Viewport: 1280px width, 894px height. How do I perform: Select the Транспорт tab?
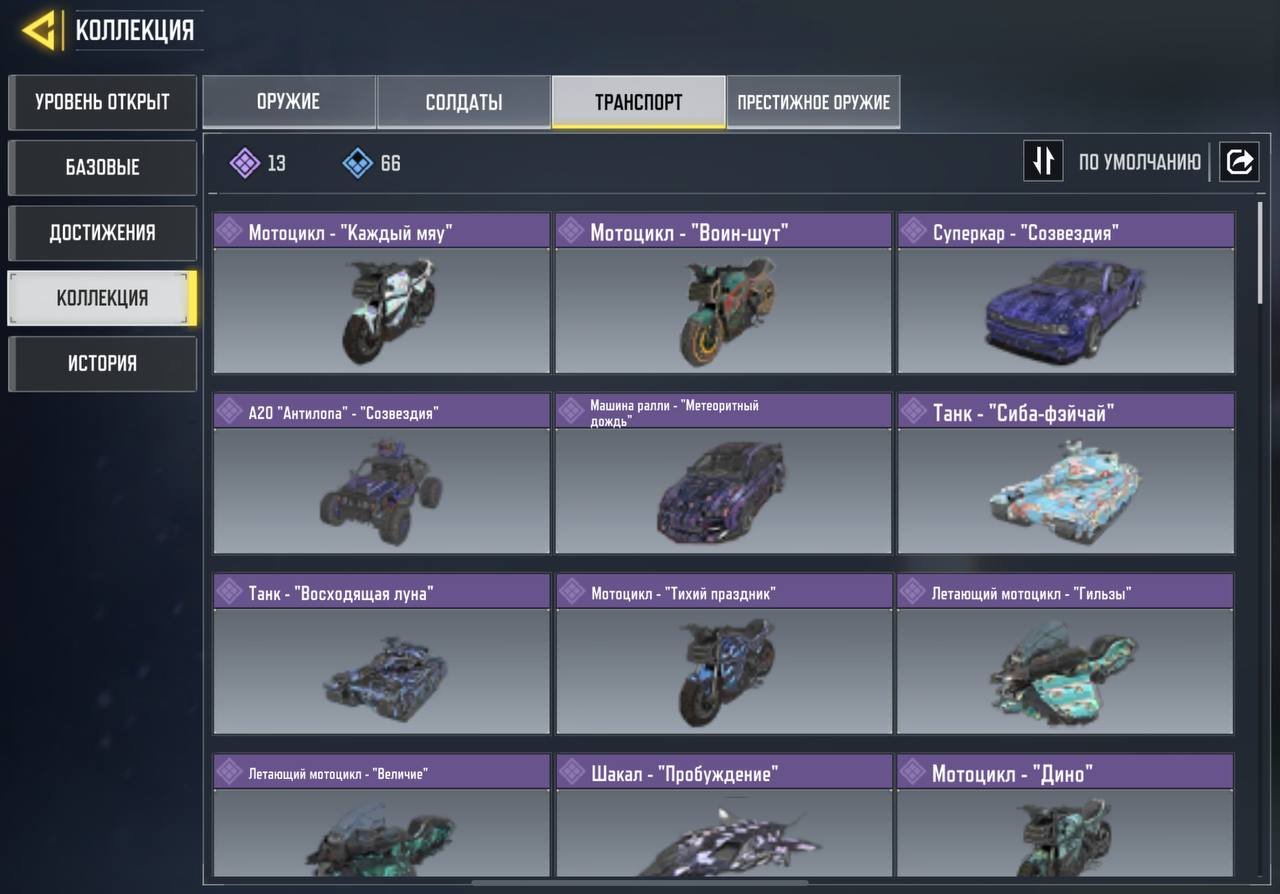(x=638, y=102)
